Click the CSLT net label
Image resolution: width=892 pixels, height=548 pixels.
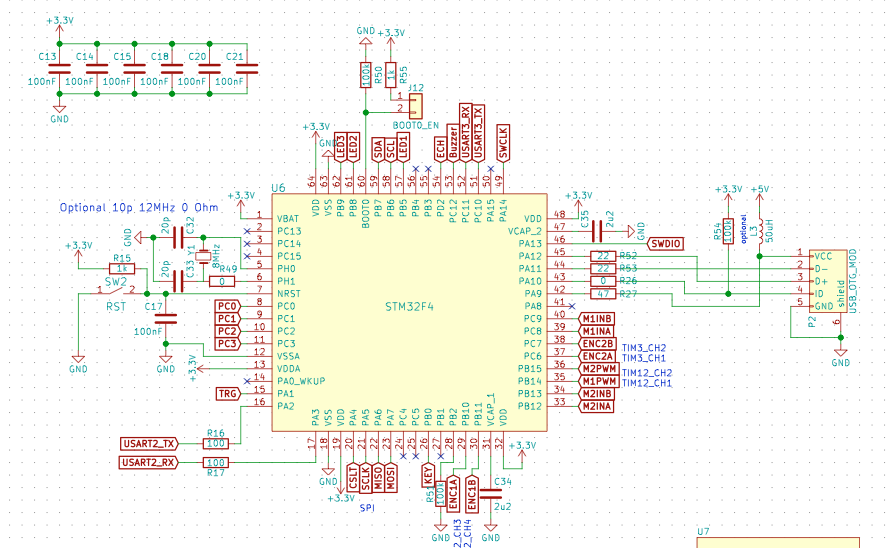(353, 477)
